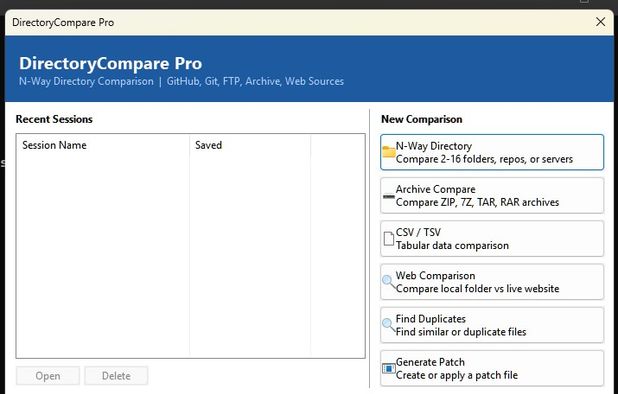Launch Web Comparison local vs live website
This screenshot has height=394, width=618.
click(492, 282)
